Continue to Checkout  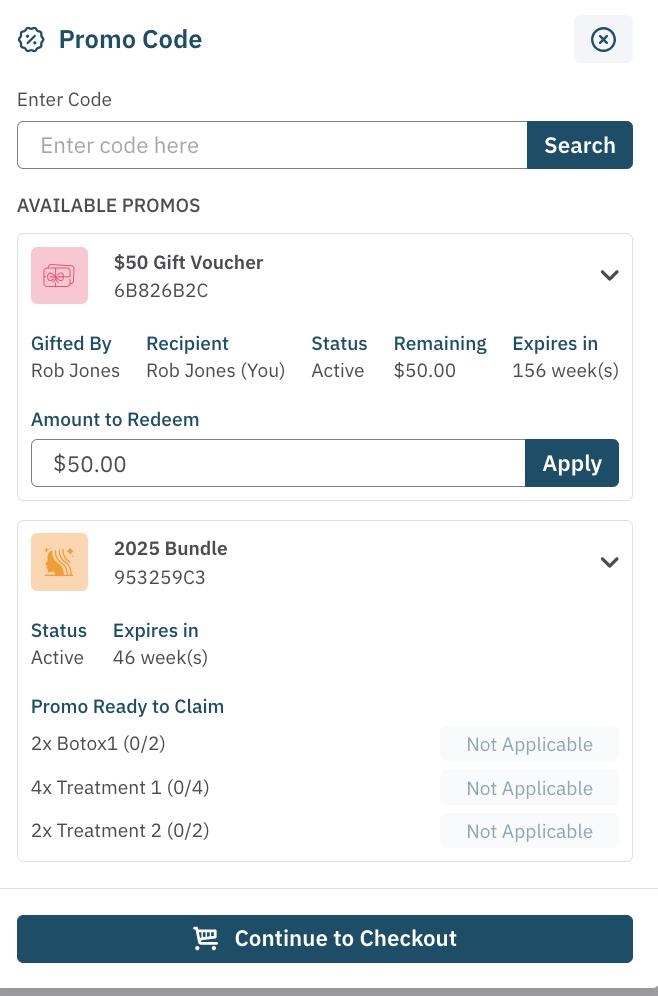325,939
